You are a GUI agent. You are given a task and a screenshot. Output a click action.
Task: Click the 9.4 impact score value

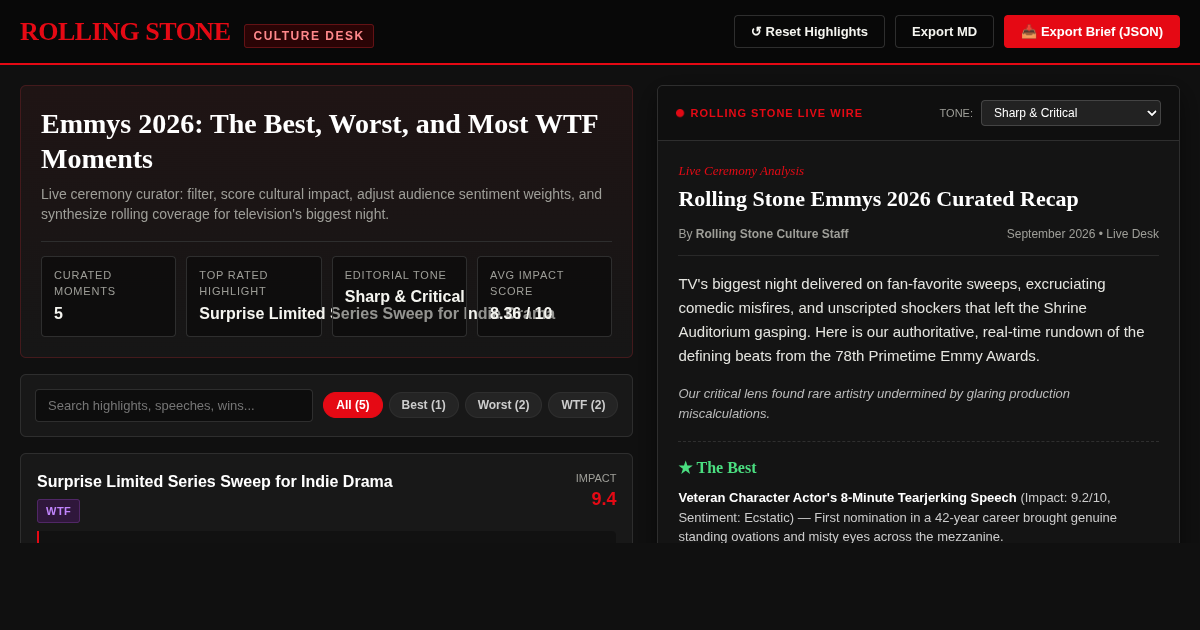tap(604, 499)
